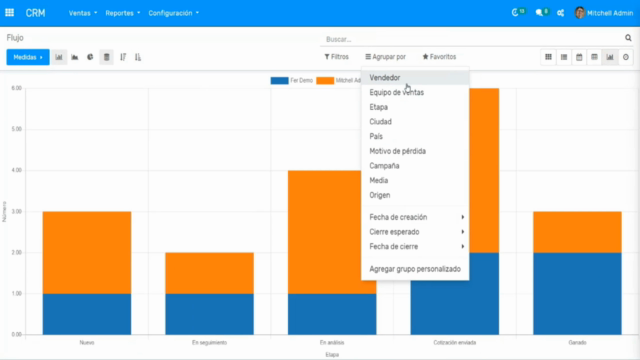The height and width of the screenshot is (360, 640).
Task: Open the Ventas menu
Action: [x=83, y=13]
